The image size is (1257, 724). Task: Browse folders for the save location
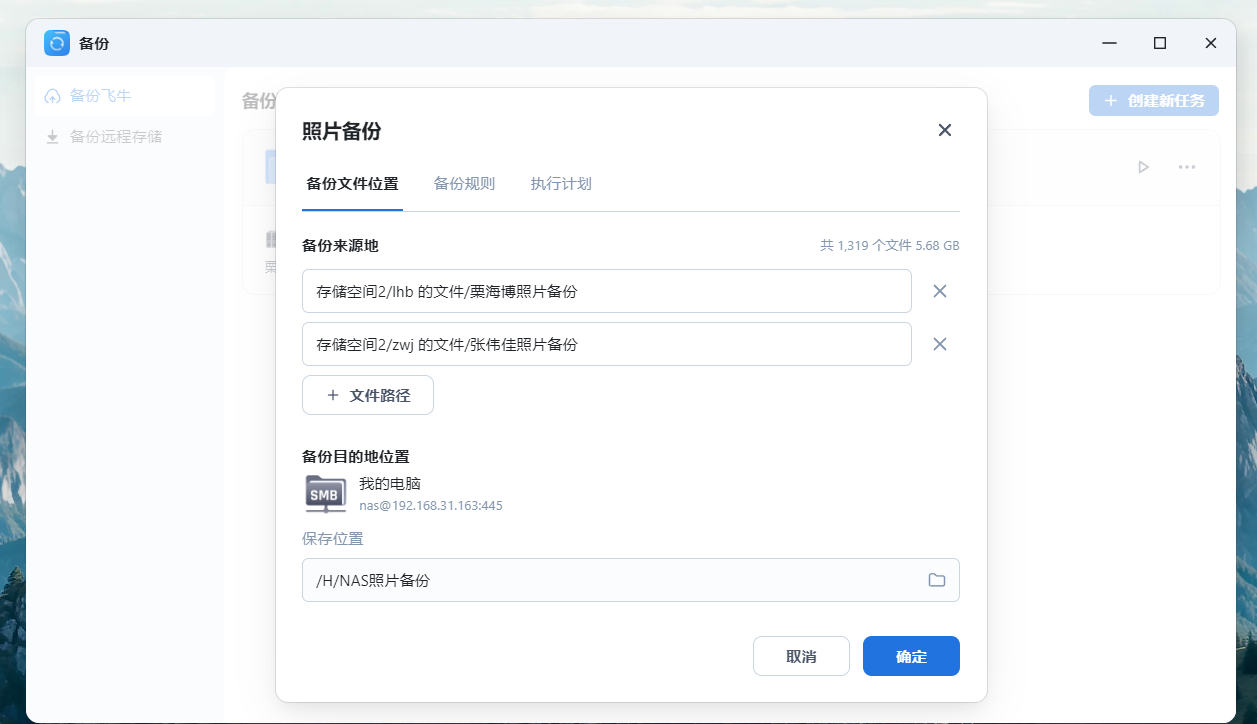pyautogui.click(x=937, y=580)
